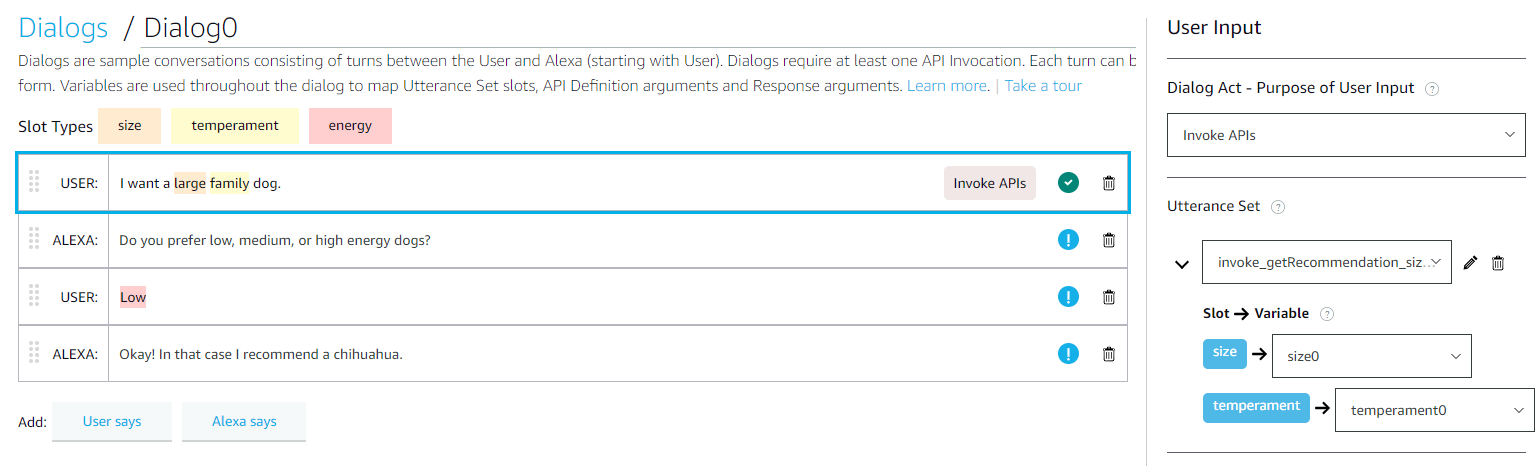Click help icon beside Utterance Set

1277,207
